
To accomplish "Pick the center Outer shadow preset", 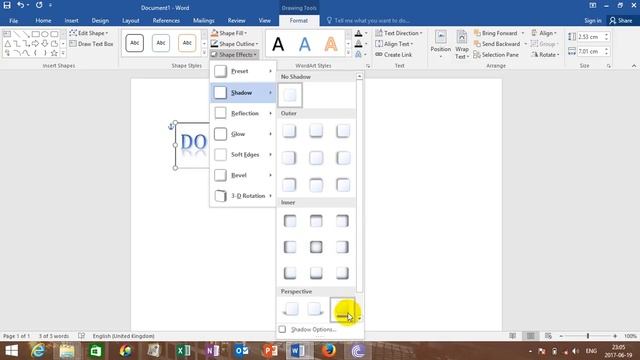I will click(316, 158).
